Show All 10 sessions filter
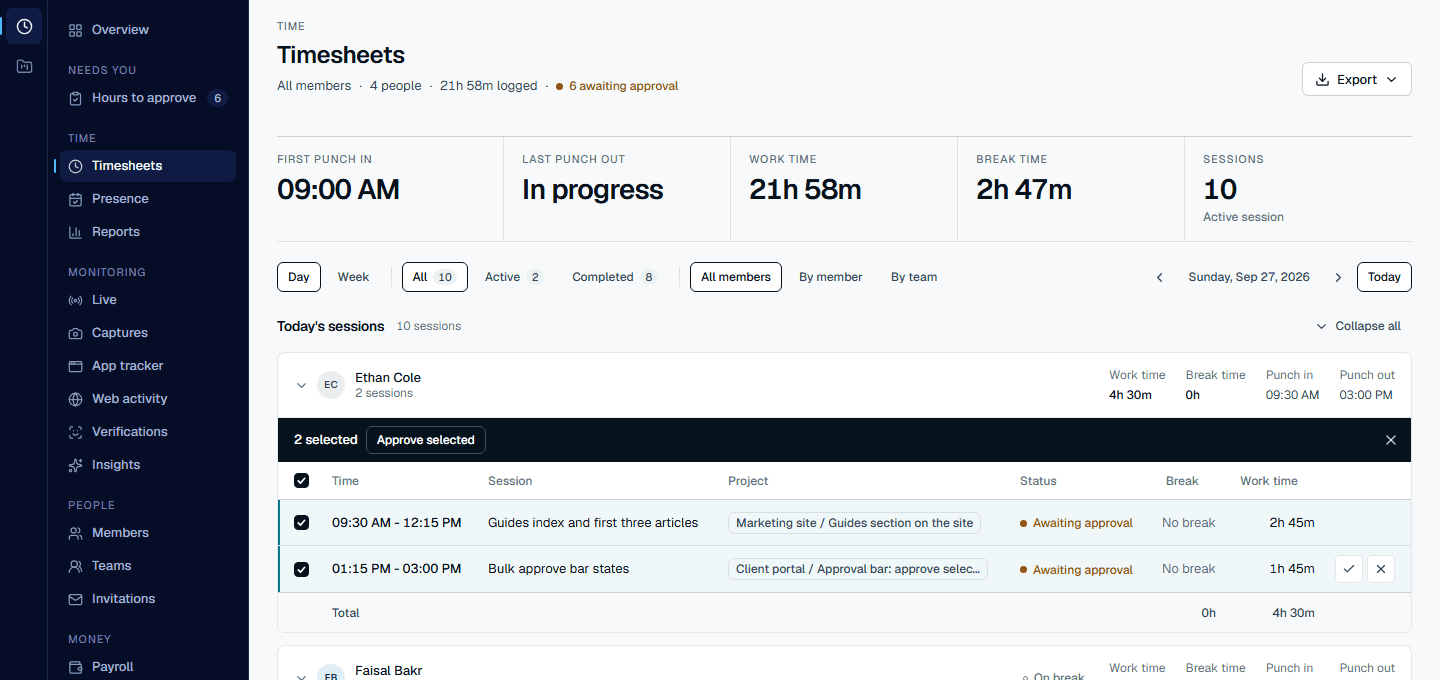Screen dimensions: 1440x680 point(434,277)
